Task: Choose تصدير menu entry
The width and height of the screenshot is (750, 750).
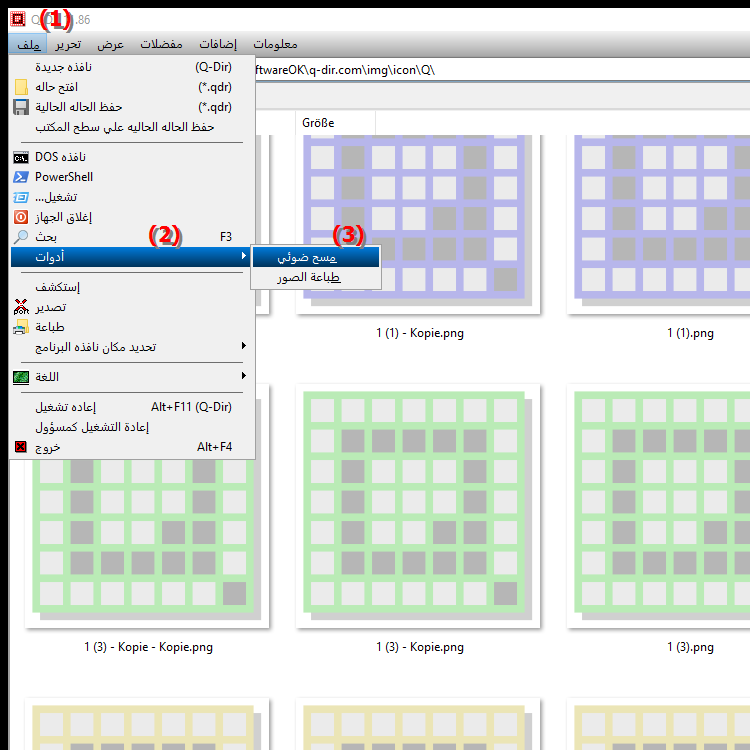Action: pos(132,307)
